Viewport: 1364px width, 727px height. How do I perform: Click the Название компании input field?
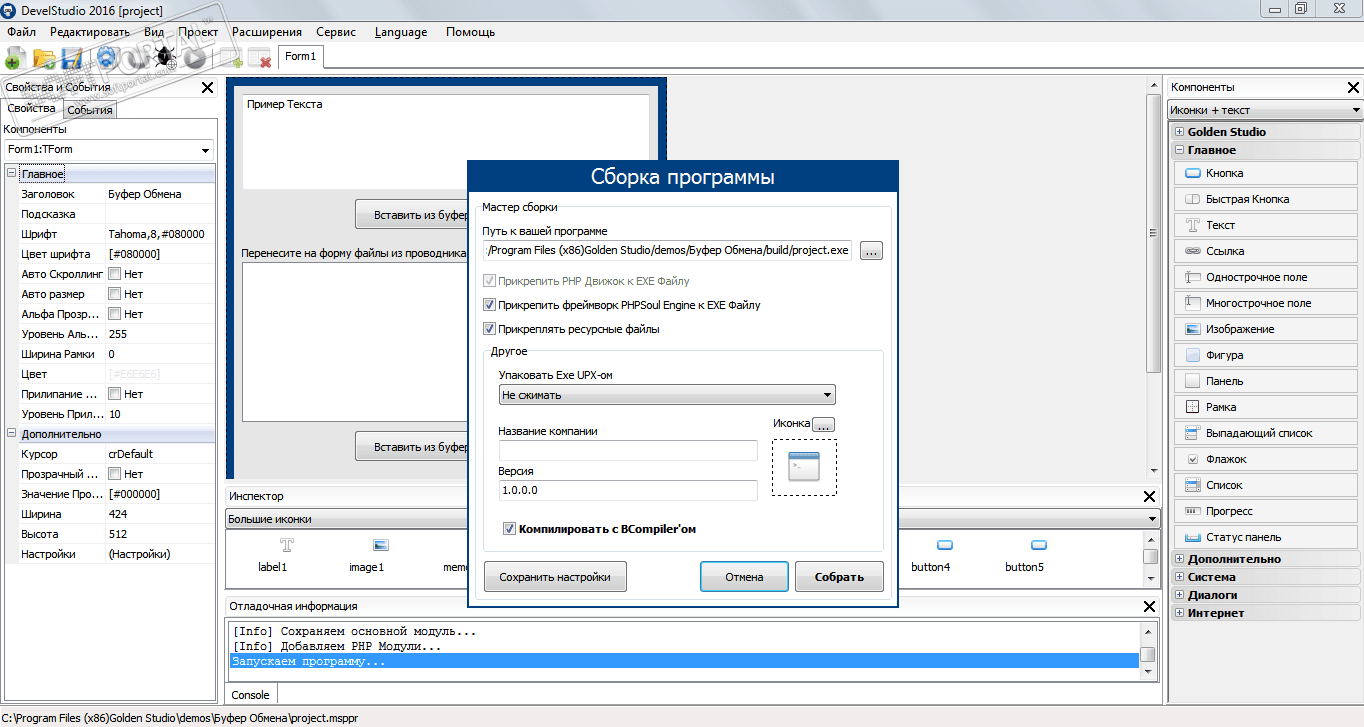(628, 451)
